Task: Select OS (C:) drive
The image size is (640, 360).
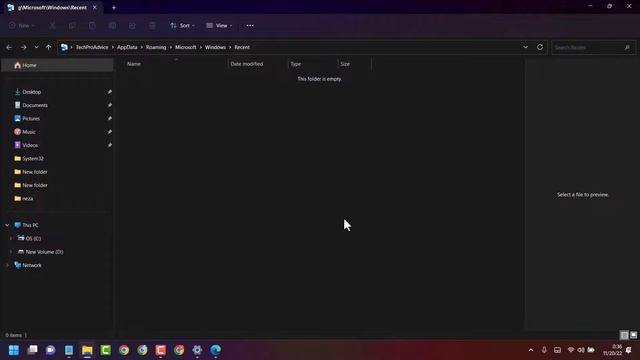Action: point(33,238)
